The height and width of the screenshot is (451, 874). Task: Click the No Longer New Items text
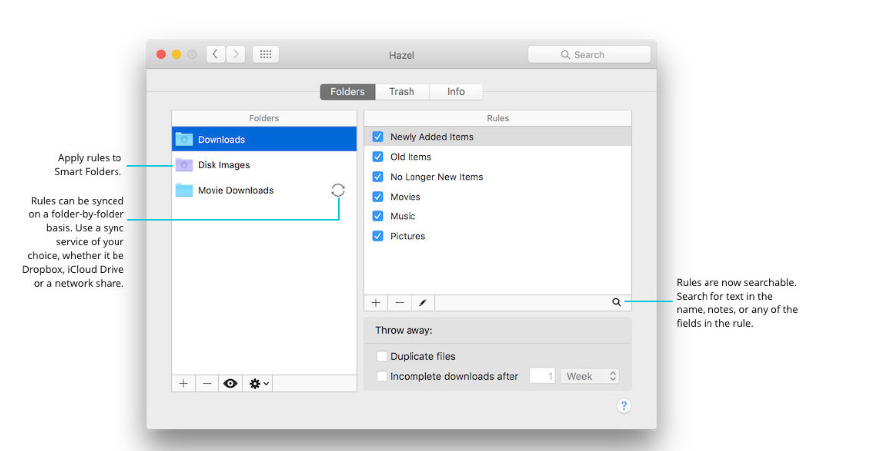(x=436, y=177)
